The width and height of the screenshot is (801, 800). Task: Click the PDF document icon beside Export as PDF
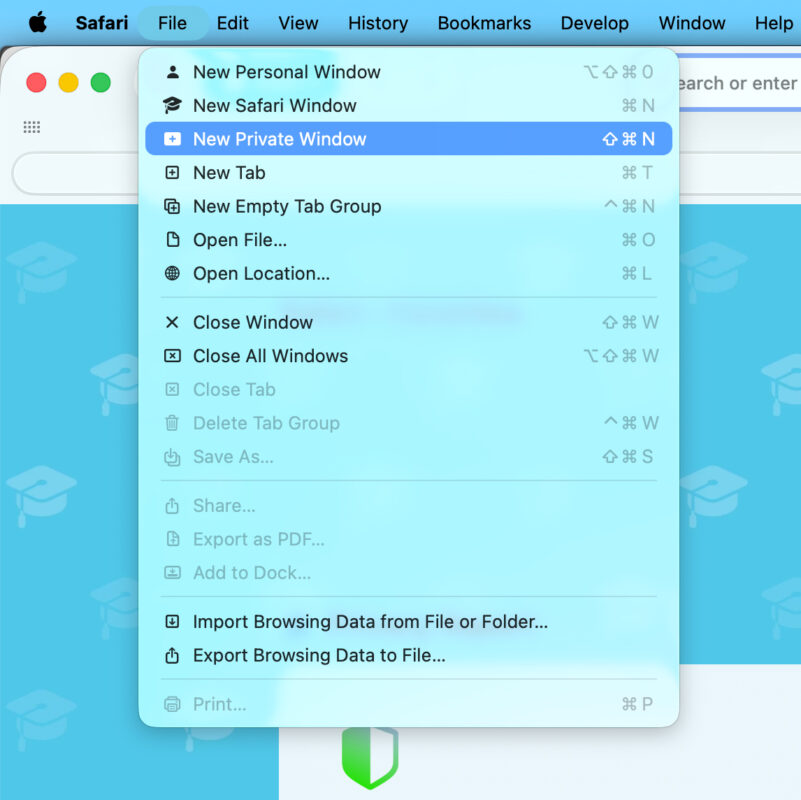pos(173,539)
